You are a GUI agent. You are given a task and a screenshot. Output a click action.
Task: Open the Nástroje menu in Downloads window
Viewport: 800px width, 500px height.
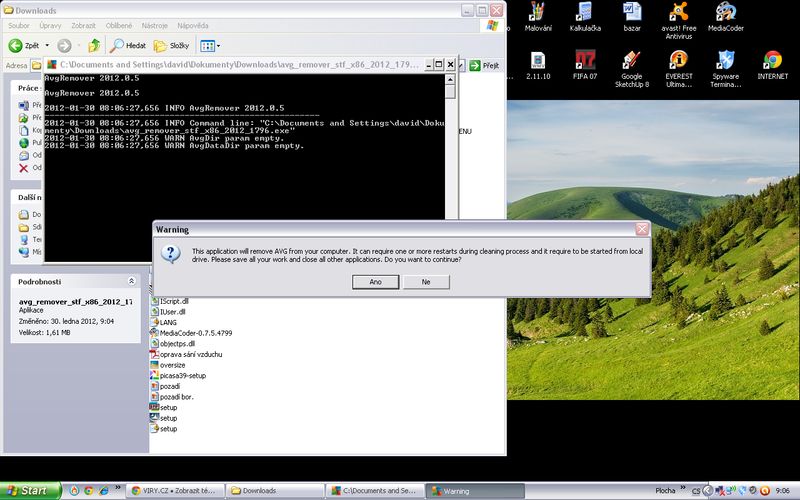tap(155, 26)
